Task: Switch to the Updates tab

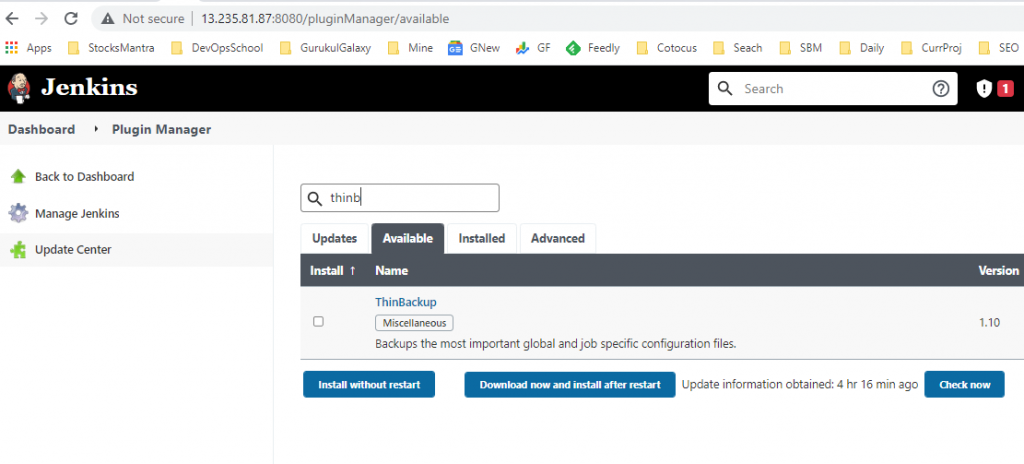Action: (x=334, y=238)
